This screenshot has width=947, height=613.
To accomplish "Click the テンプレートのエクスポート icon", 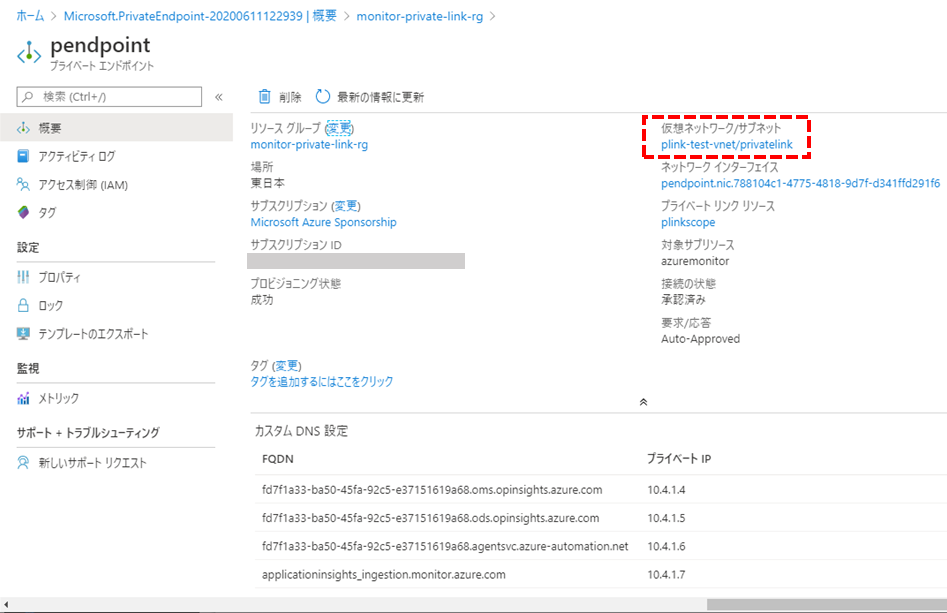I will coord(23,333).
